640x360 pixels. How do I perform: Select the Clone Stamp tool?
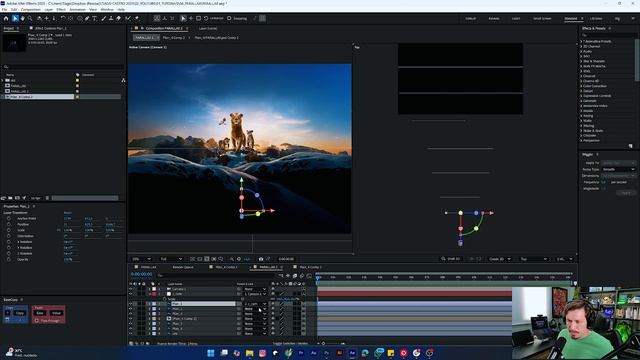111,18
